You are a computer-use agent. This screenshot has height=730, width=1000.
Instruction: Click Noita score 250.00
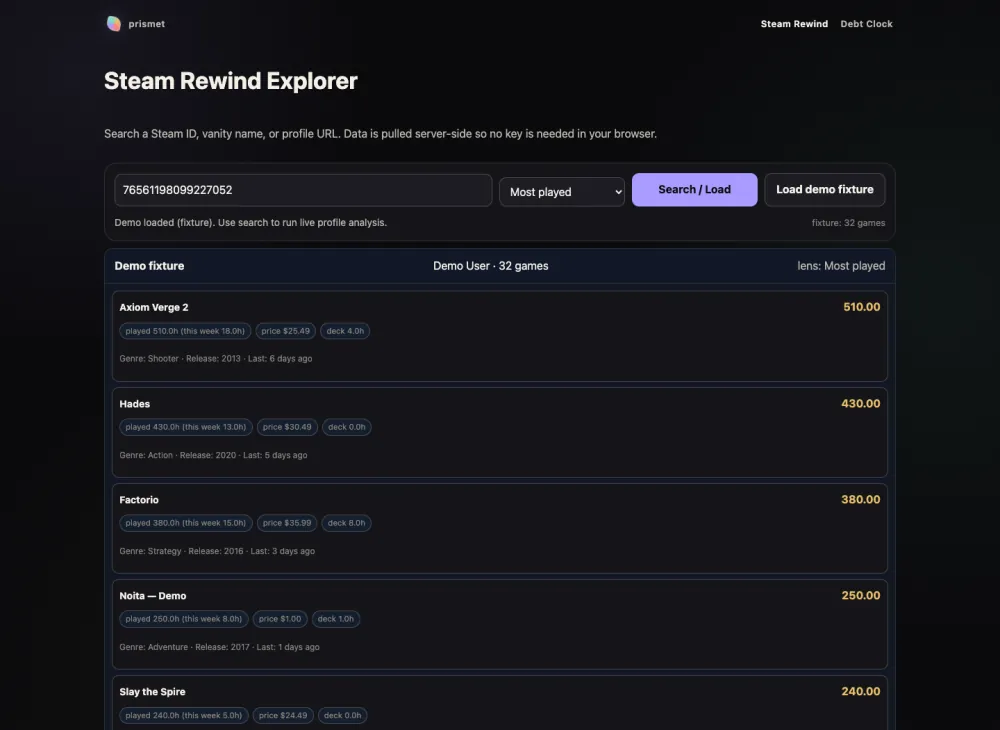(x=860, y=595)
